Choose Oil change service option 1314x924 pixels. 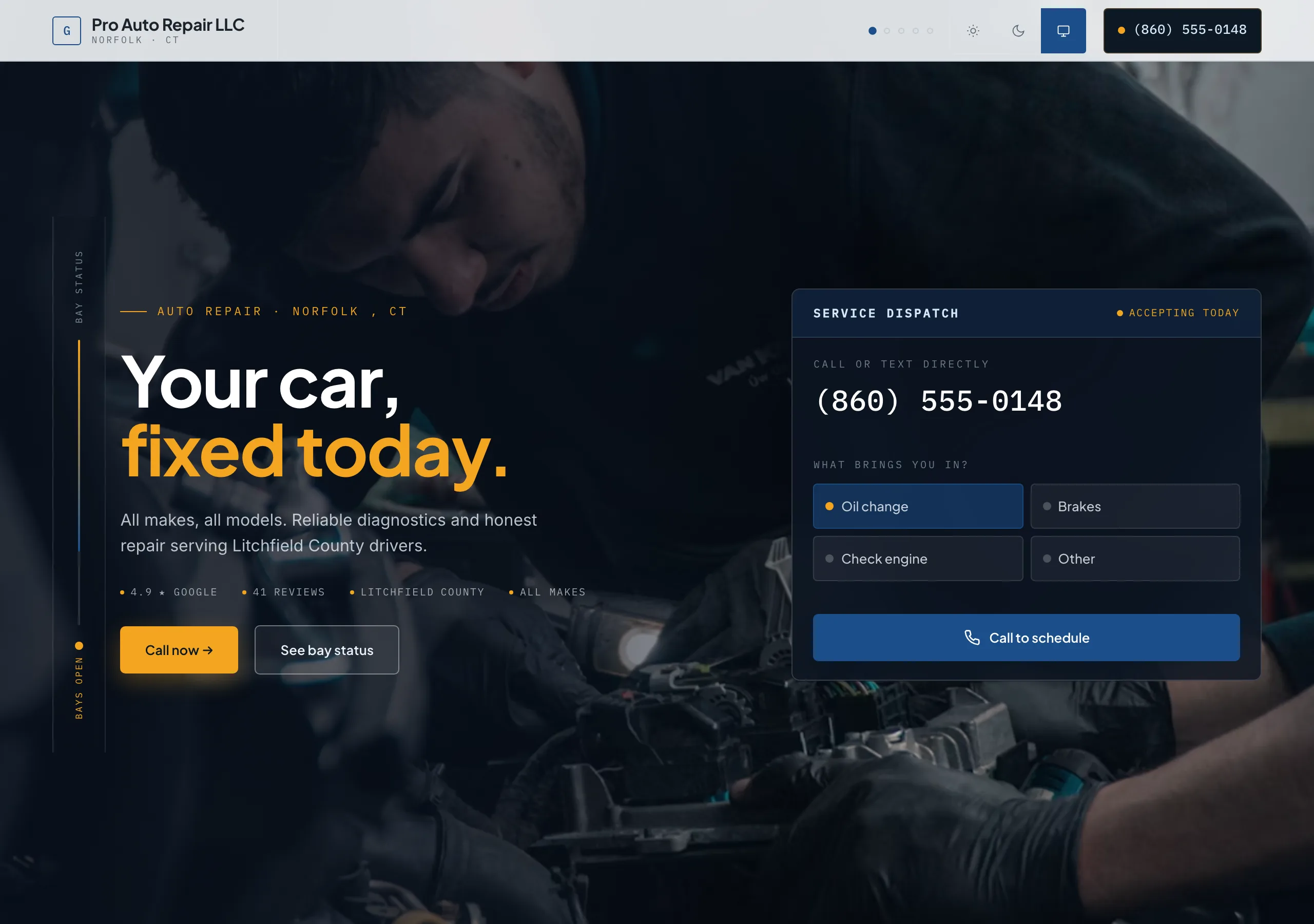pos(917,506)
